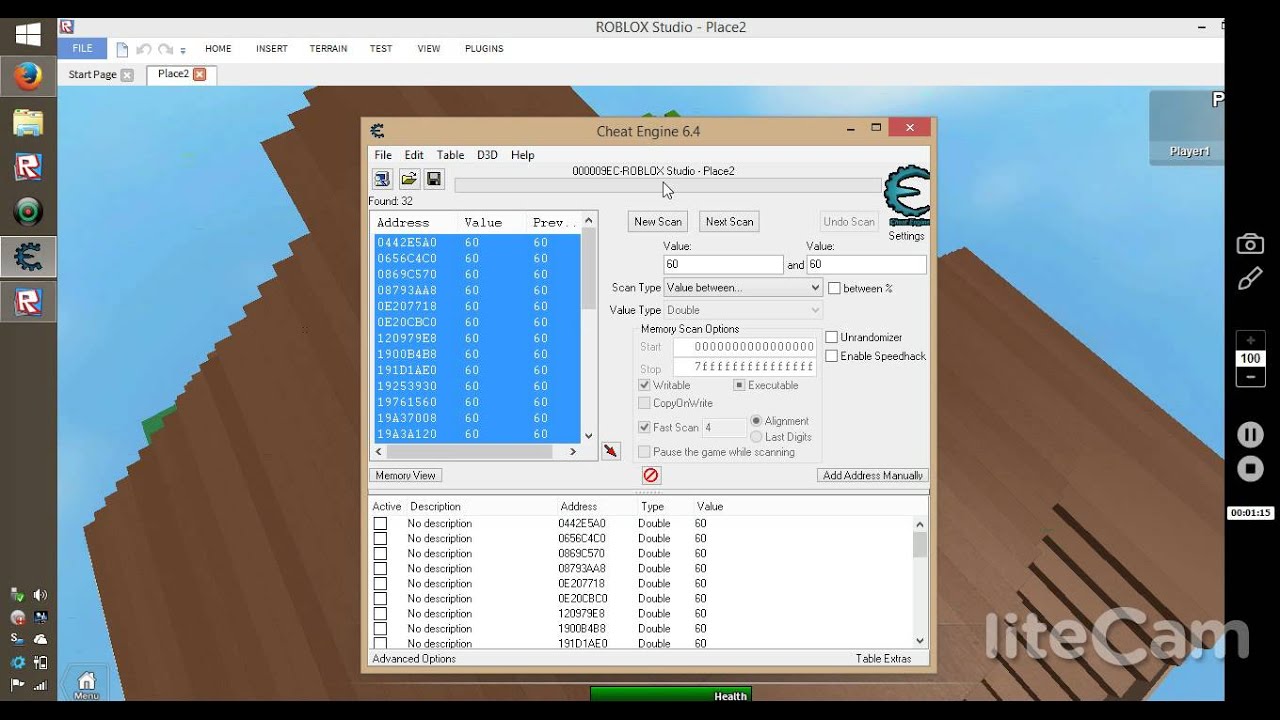1280x720 pixels.
Task: Enable Speedhack checkbox
Action: tap(831, 356)
